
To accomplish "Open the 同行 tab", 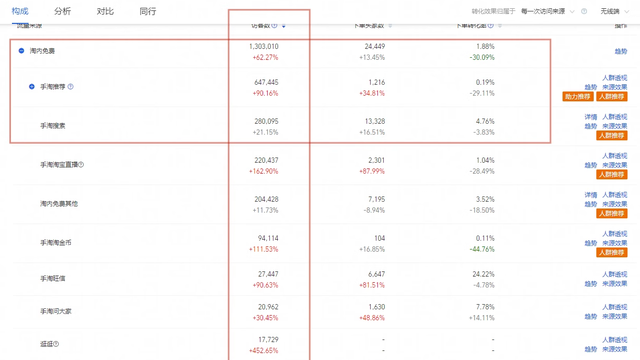I will [148, 11].
